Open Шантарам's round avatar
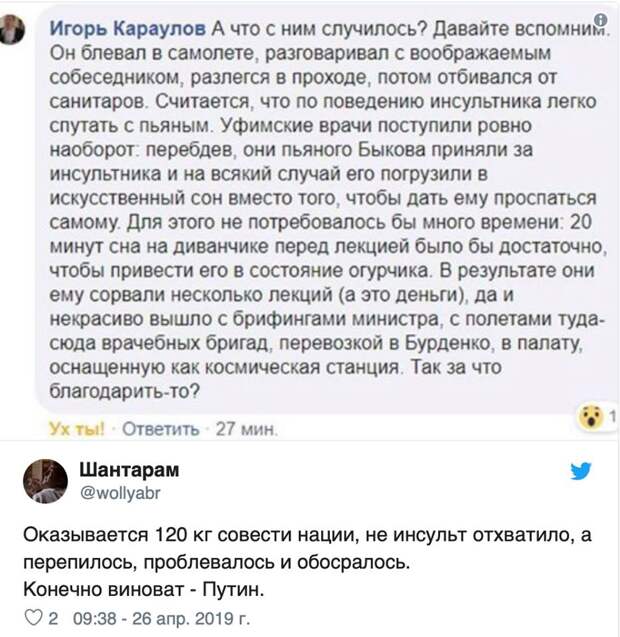 [45, 481]
